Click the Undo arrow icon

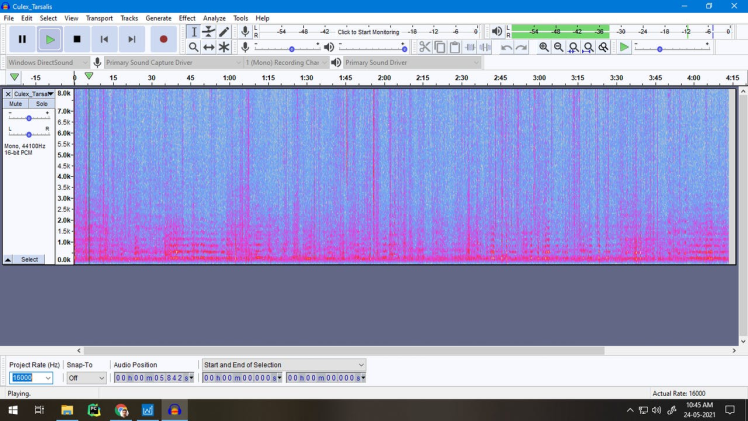pos(507,47)
